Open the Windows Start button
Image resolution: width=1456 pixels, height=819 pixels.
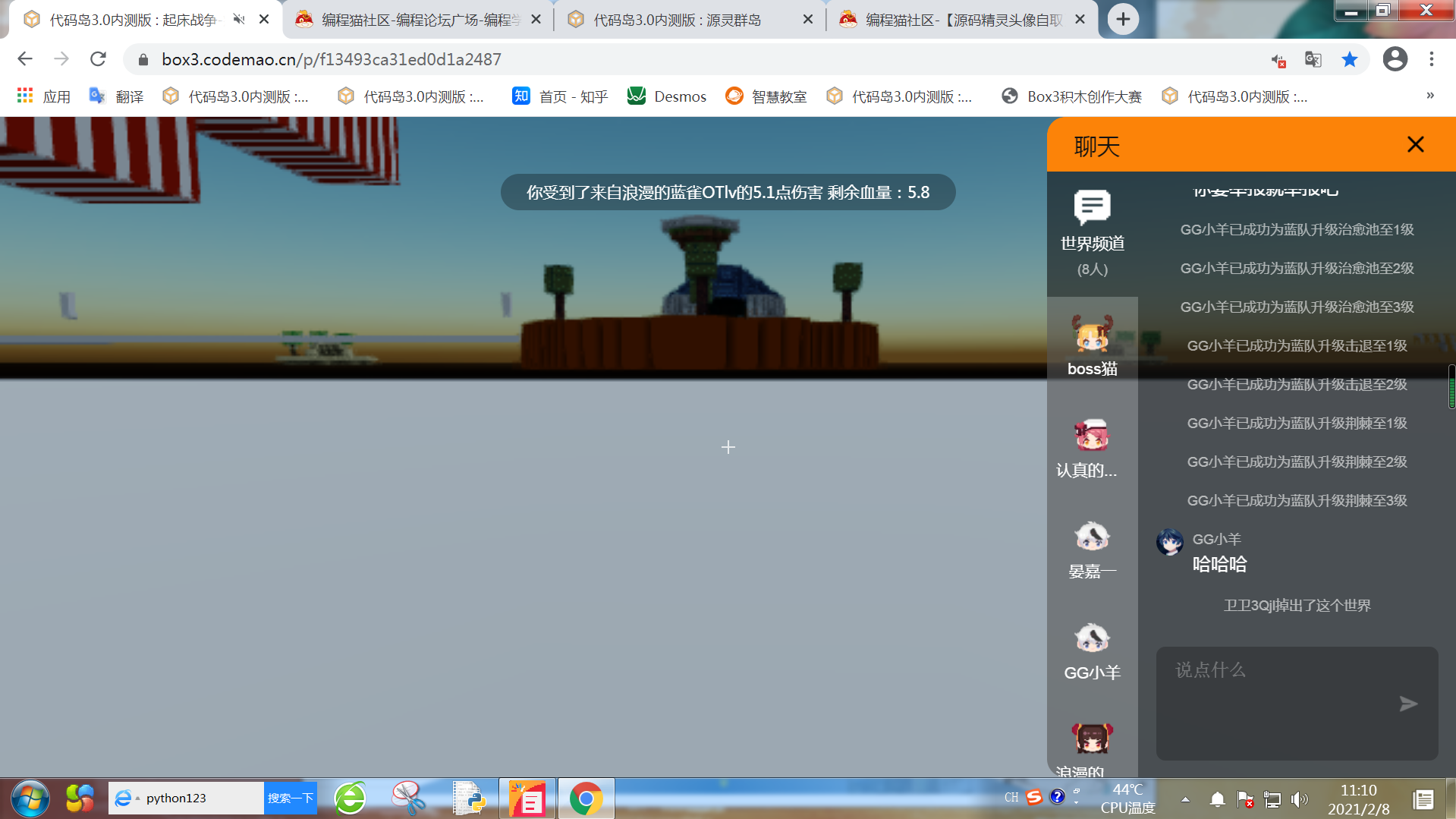coord(30,799)
